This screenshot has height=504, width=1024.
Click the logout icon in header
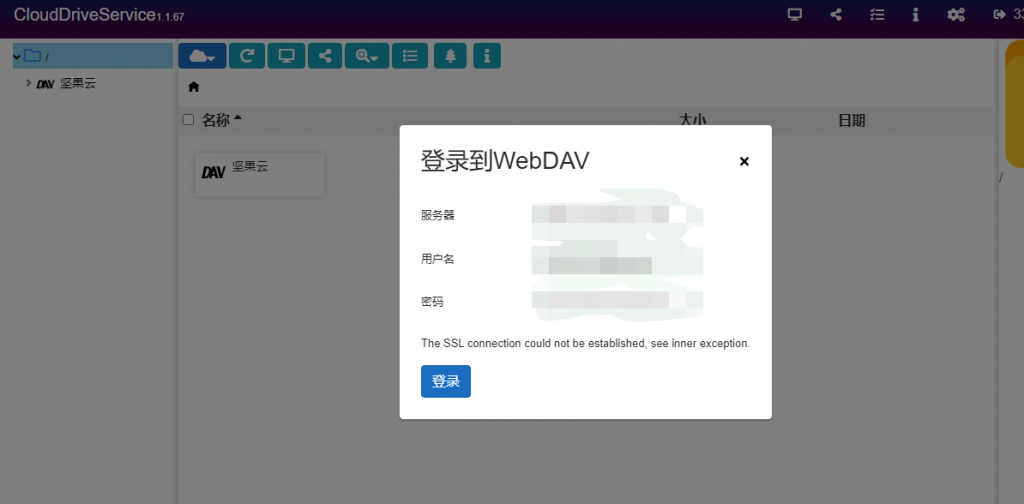point(999,14)
